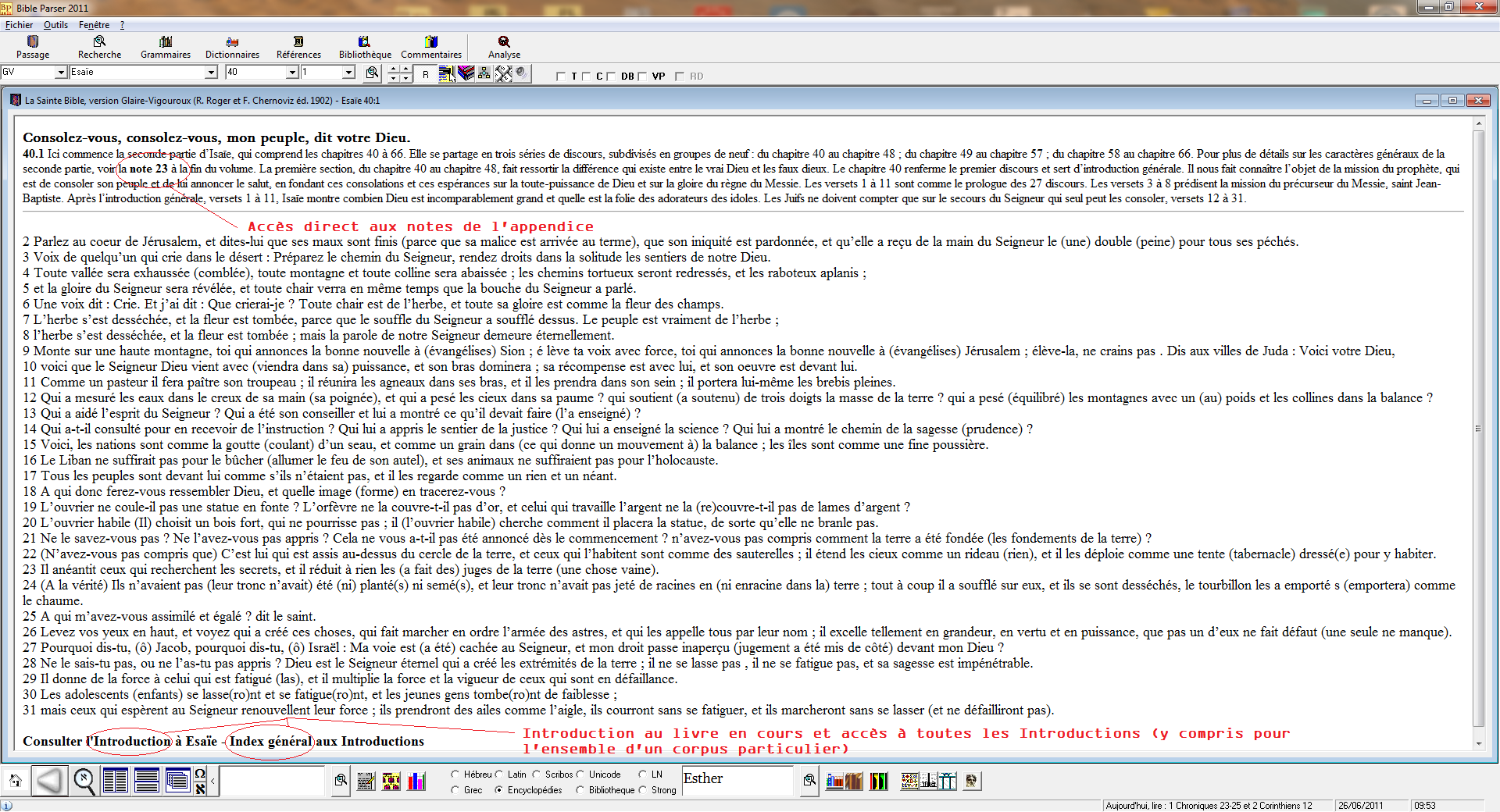Follow the note 23 link
The image size is (1500, 812).
pos(148,169)
